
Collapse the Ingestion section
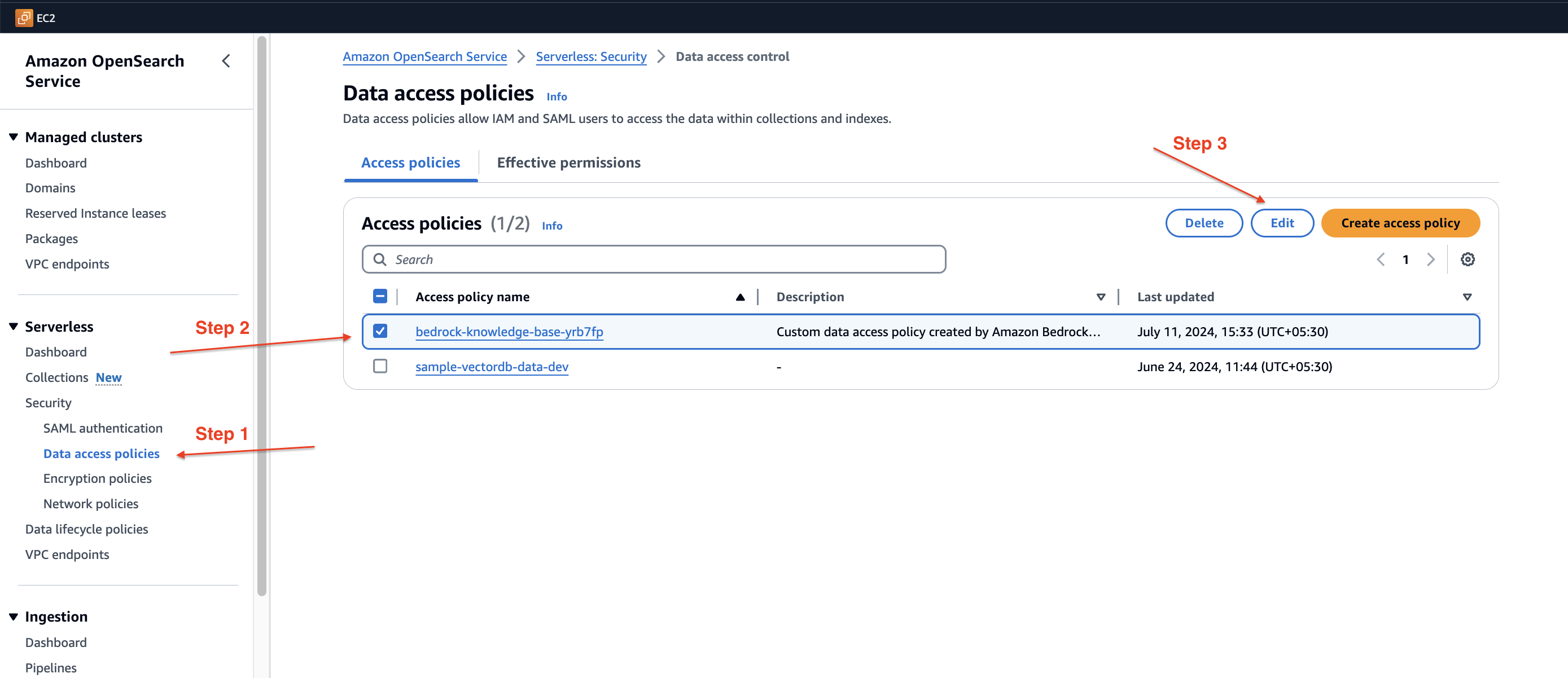(14, 617)
